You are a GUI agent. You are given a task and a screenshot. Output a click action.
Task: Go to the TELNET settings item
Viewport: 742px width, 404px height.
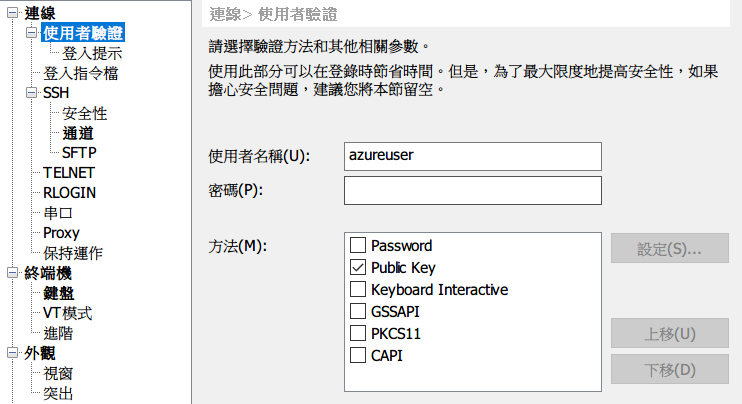coord(68,173)
